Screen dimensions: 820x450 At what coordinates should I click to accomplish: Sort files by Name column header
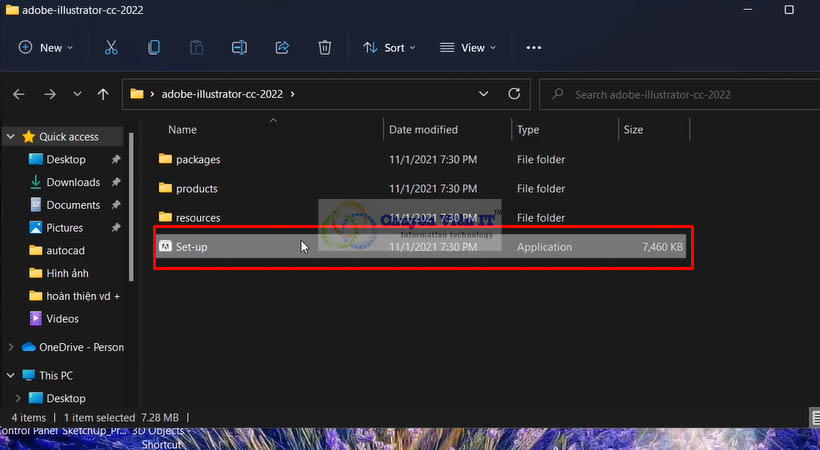182,129
